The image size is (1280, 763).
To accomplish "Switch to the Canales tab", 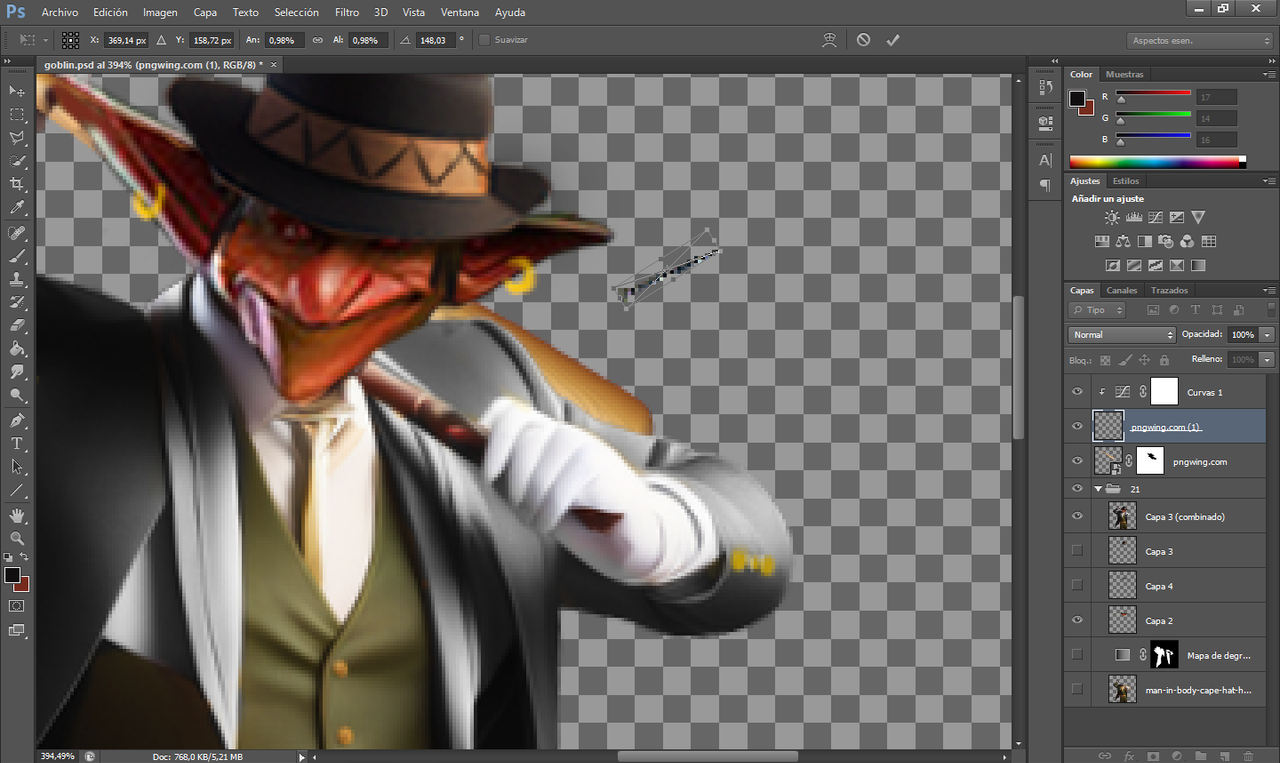I will pyautogui.click(x=1121, y=290).
